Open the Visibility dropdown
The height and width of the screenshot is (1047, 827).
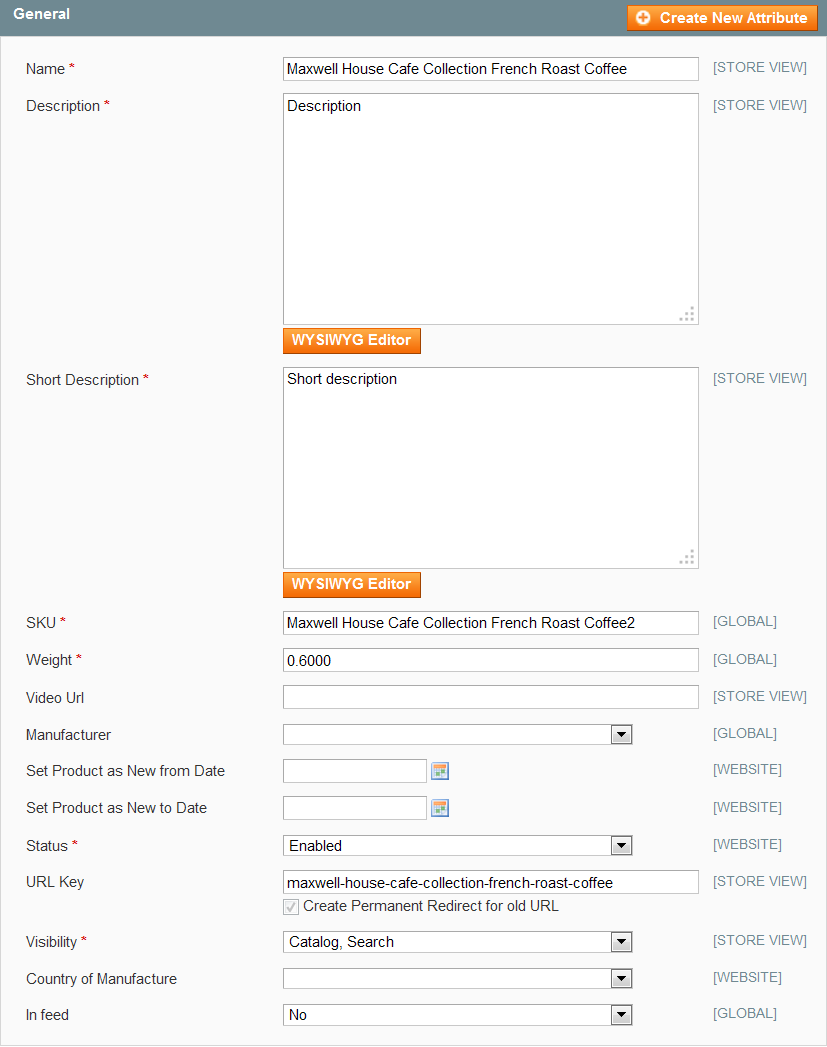[457, 941]
